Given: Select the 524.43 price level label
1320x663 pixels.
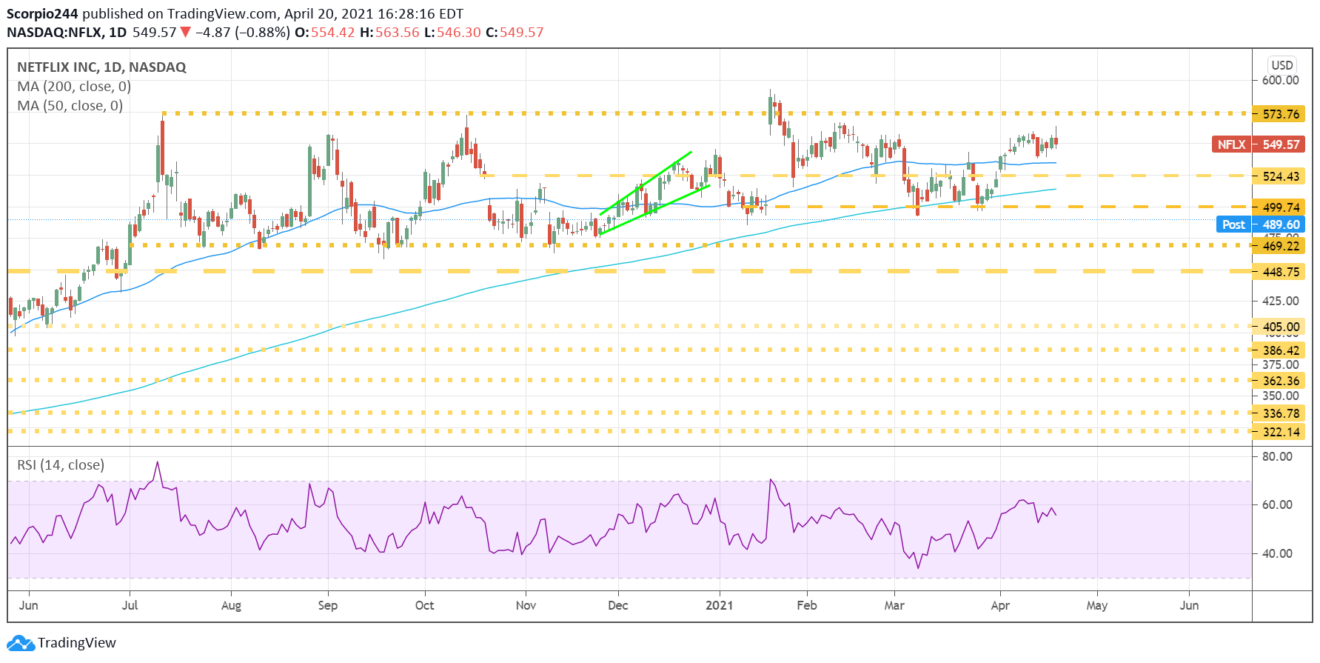Looking at the screenshot, I should click(1281, 176).
